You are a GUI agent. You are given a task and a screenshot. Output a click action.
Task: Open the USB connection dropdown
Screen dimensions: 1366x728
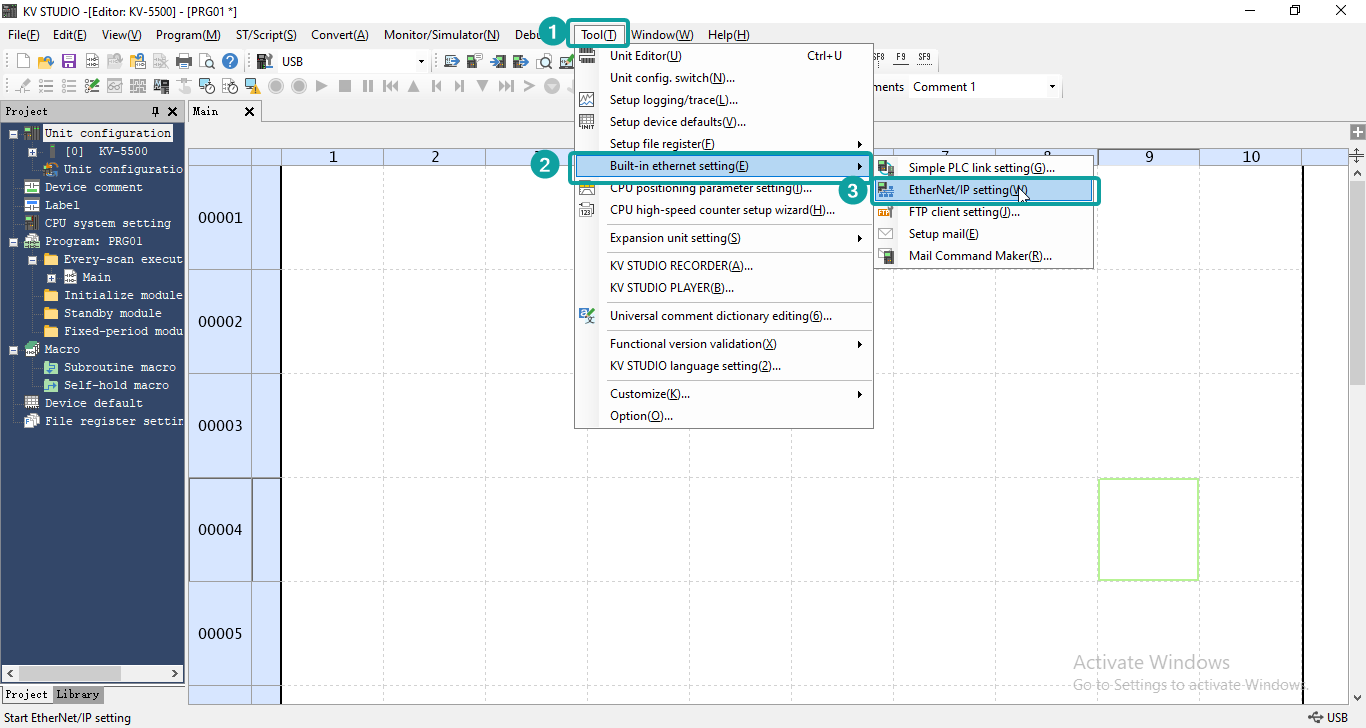click(x=341, y=62)
